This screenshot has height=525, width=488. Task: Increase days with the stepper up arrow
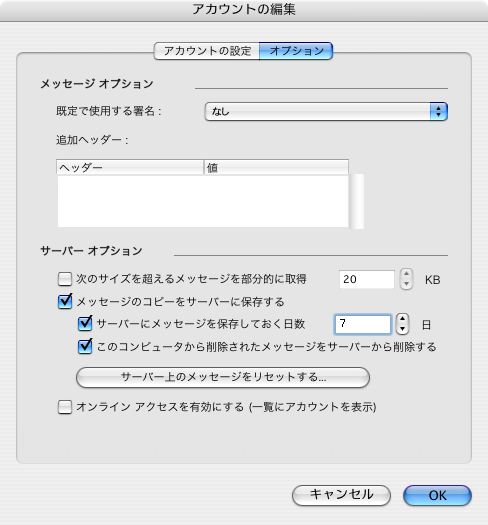pos(402,318)
